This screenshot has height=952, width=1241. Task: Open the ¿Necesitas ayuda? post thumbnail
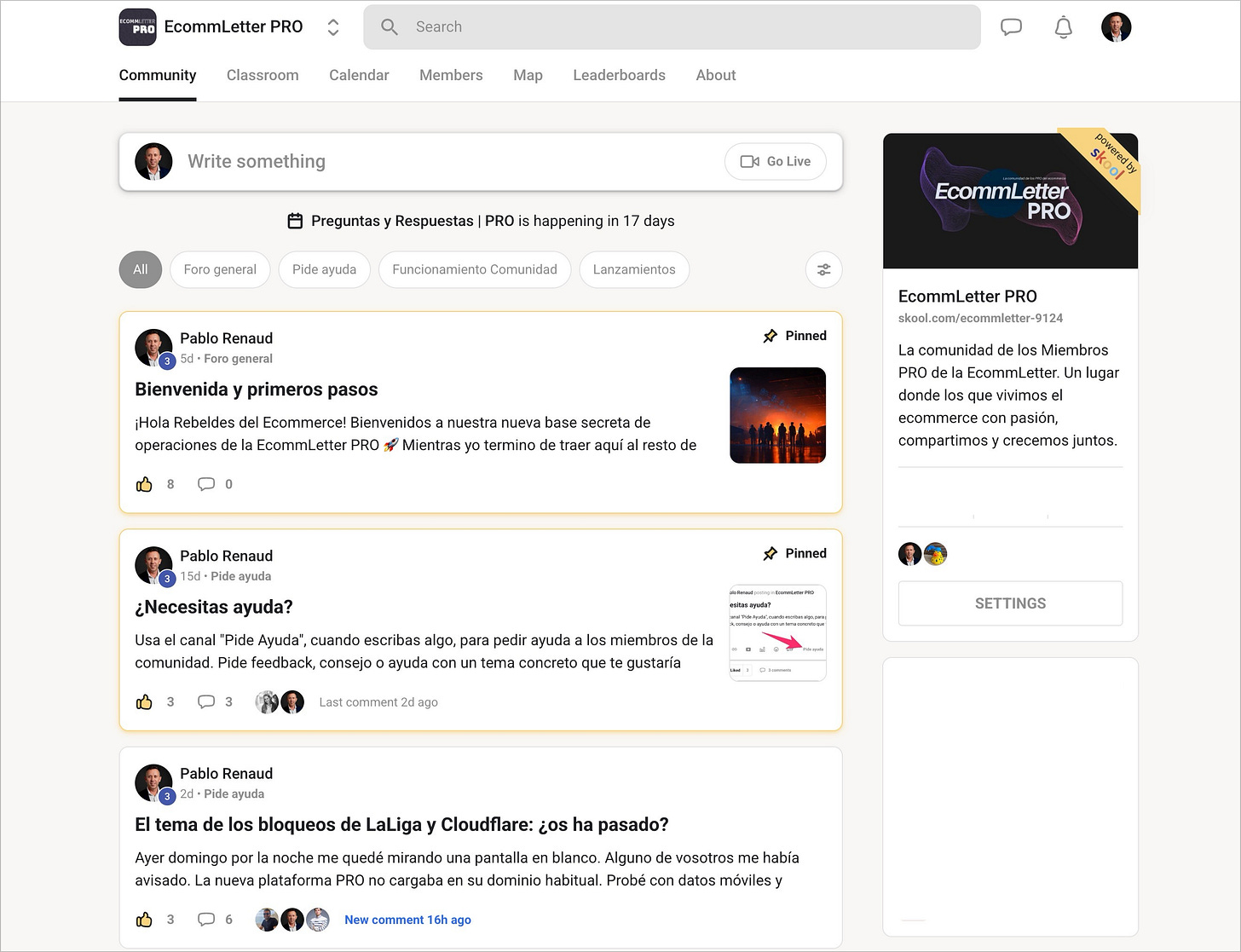pos(778,633)
